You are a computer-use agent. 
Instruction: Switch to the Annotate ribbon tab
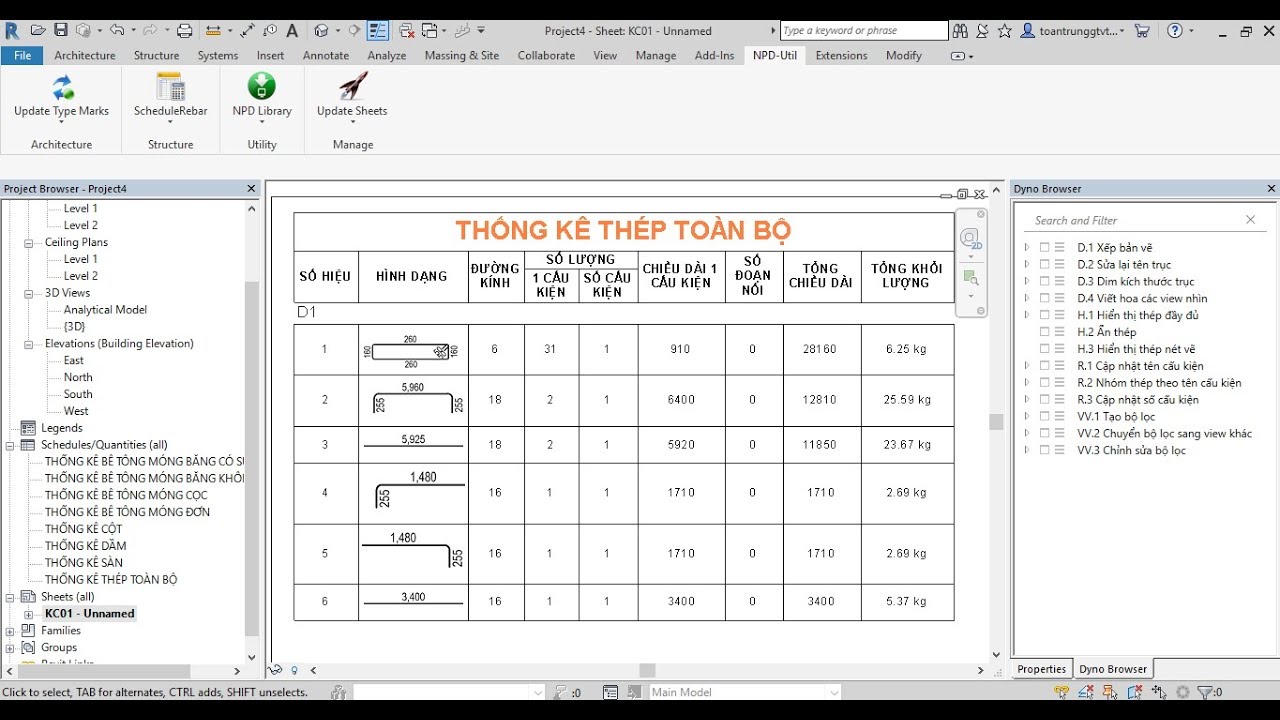point(326,55)
